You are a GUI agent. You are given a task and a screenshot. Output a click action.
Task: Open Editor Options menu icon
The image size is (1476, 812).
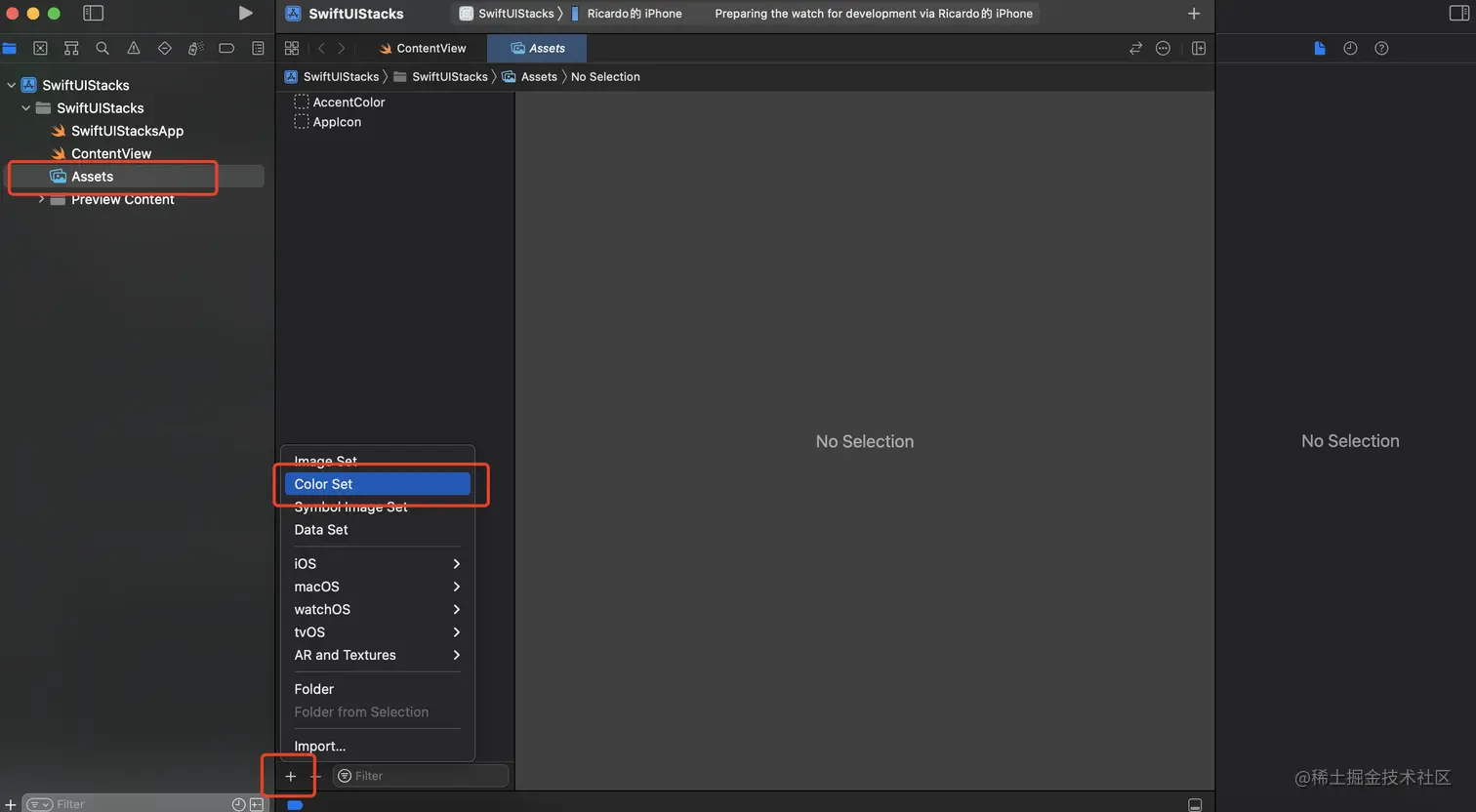point(1163,48)
